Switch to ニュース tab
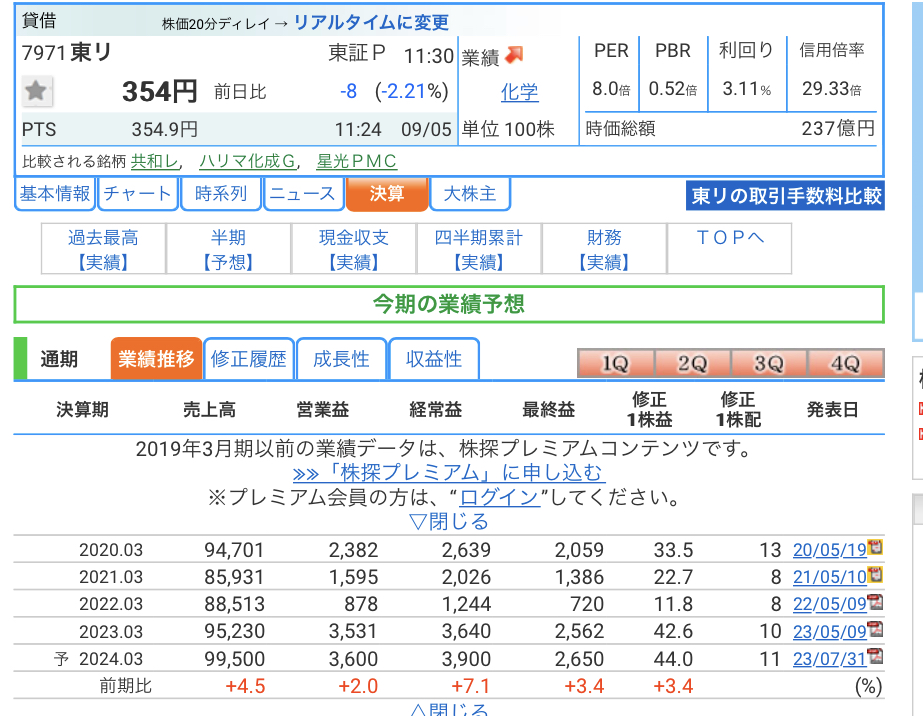Viewport: 923px width, 716px height. tap(303, 194)
